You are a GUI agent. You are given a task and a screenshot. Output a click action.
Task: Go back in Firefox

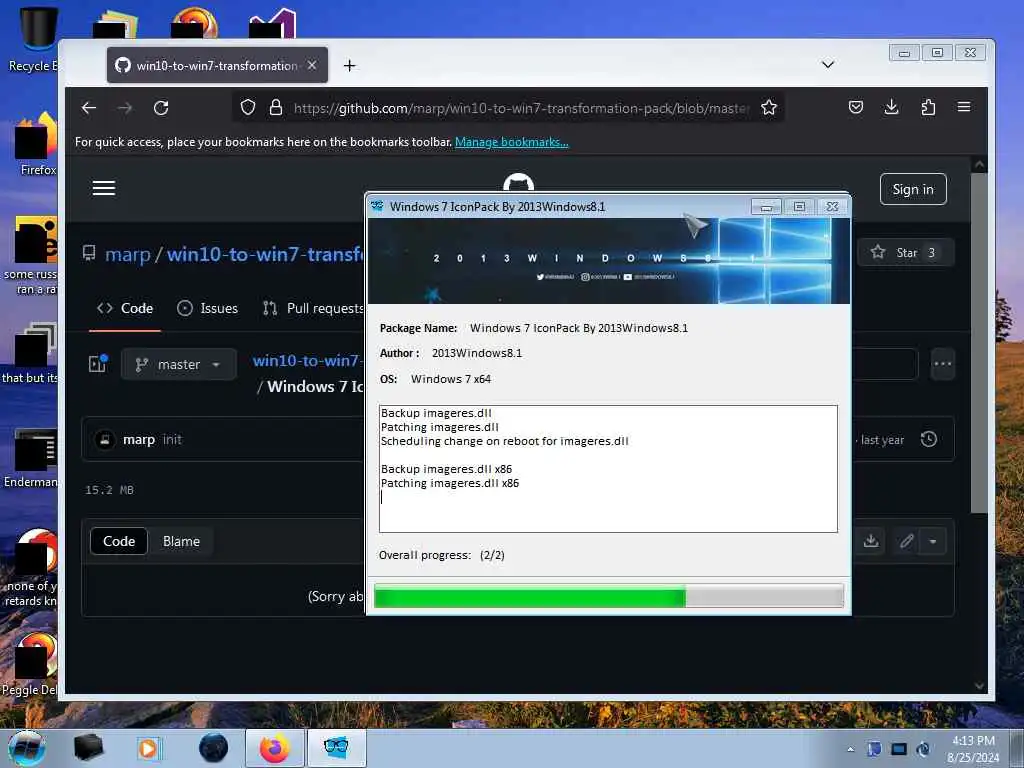coord(89,108)
